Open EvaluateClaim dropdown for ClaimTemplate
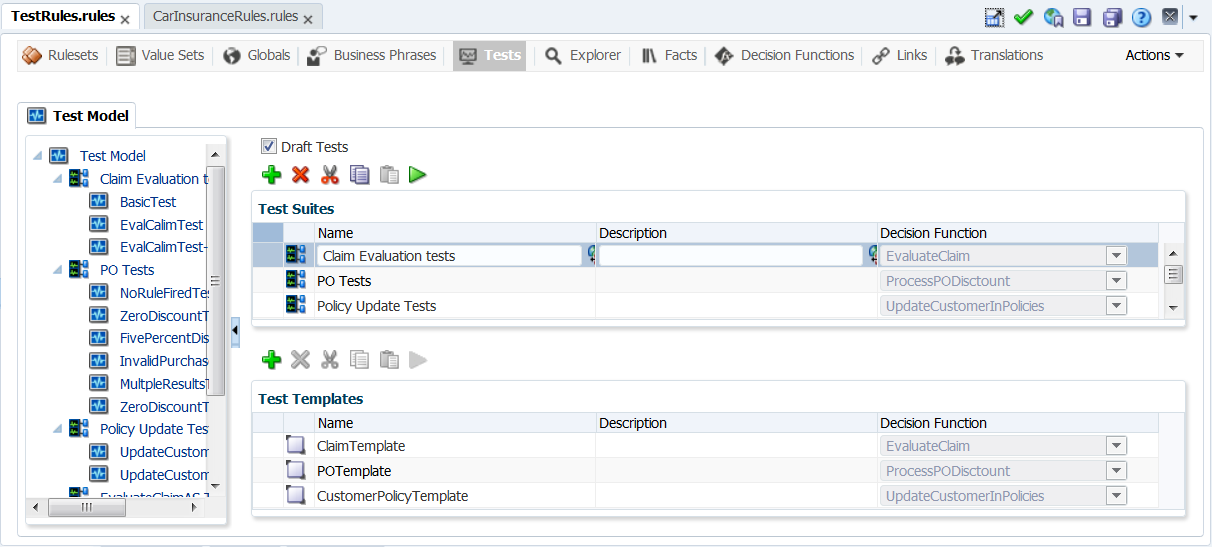 pos(1117,446)
